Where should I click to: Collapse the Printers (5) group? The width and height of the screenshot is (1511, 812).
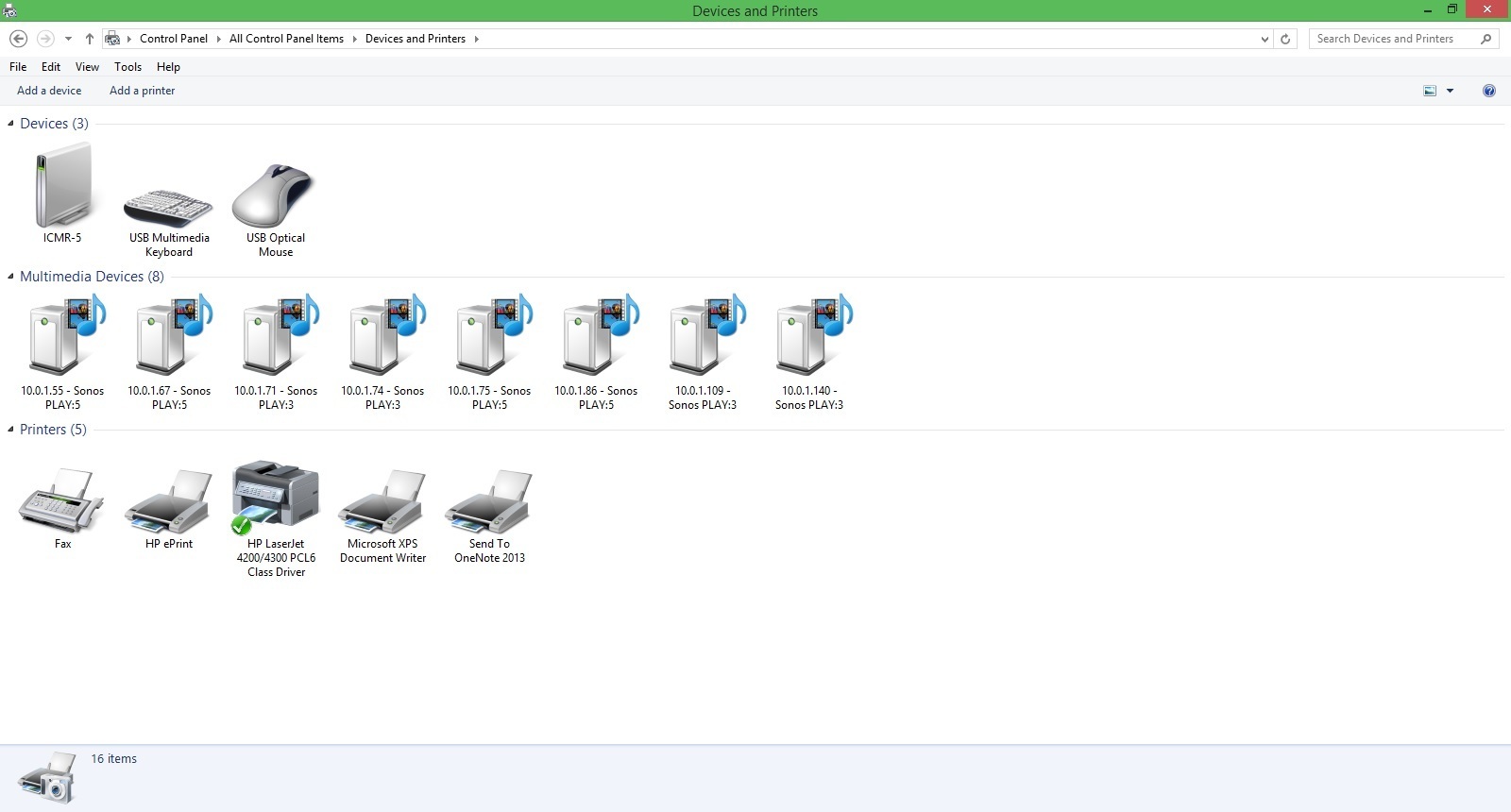pos(10,430)
